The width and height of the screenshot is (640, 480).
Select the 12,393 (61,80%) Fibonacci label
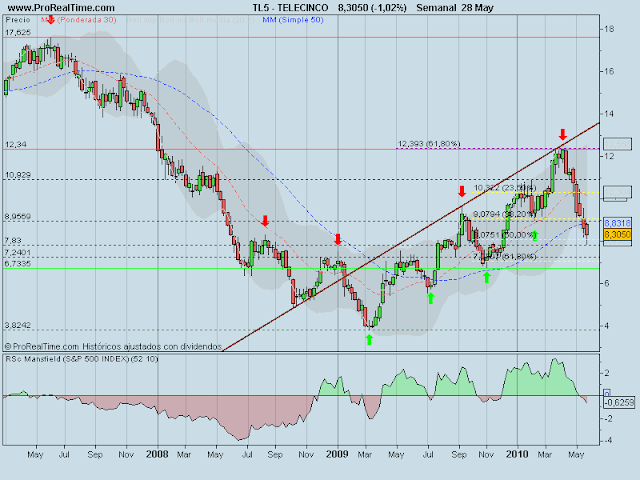(x=429, y=144)
